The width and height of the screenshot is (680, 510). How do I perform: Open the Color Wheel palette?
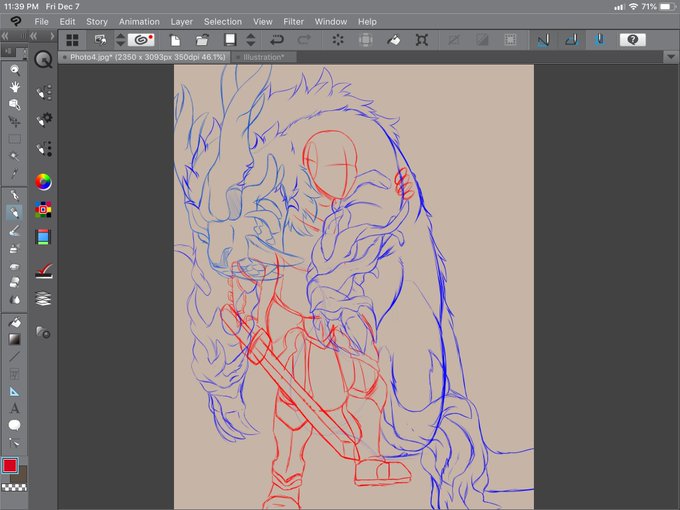pos(43,182)
